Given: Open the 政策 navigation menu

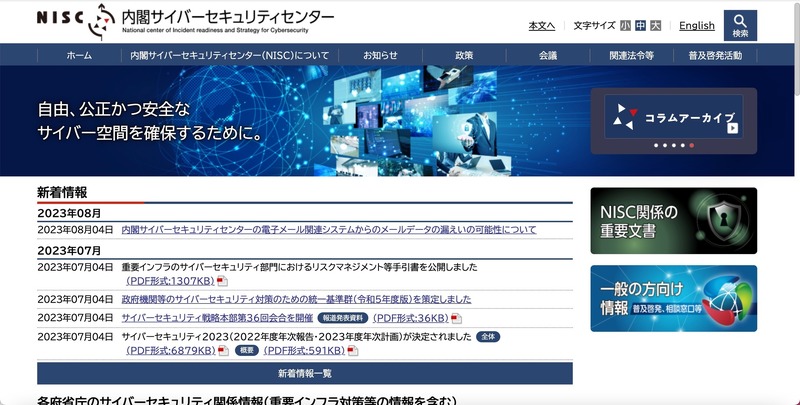Looking at the screenshot, I should tap(464, 56).
